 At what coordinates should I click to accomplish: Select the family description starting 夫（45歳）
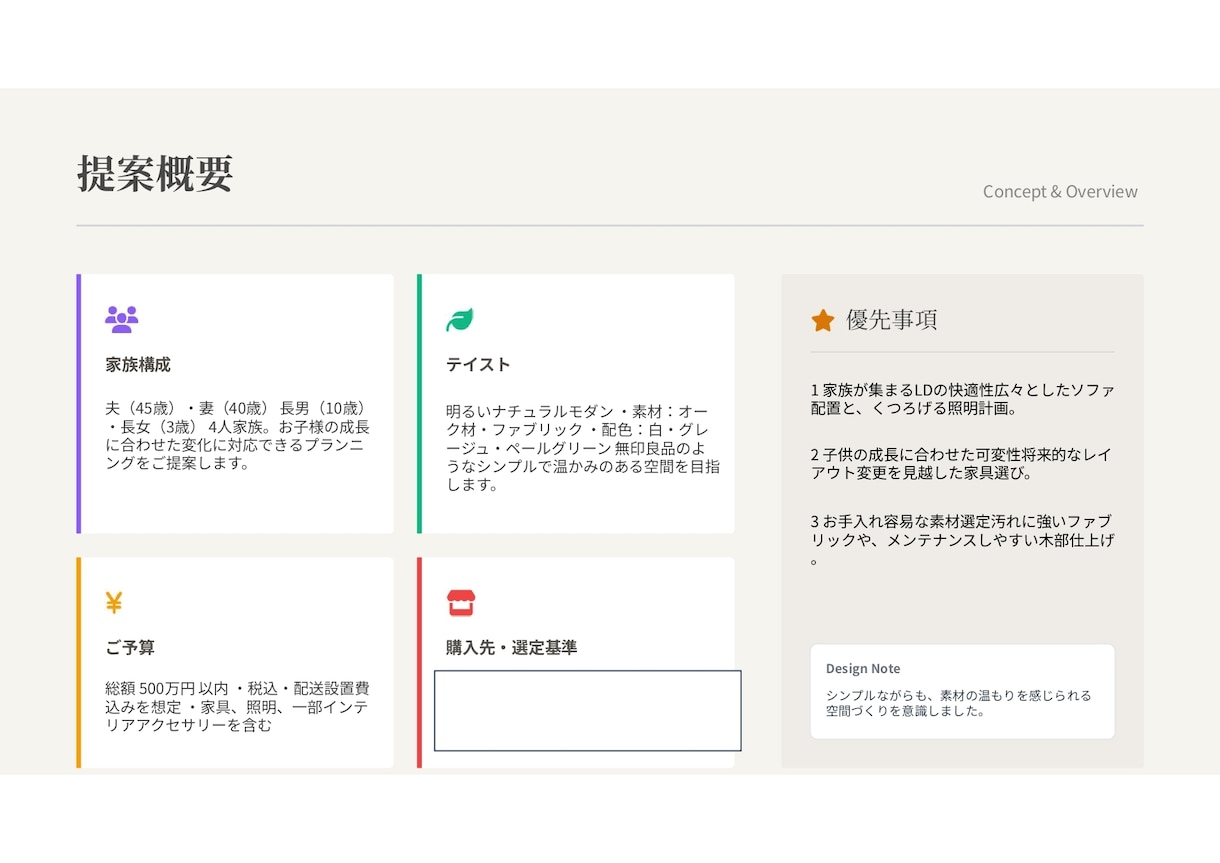click(238, 436)
